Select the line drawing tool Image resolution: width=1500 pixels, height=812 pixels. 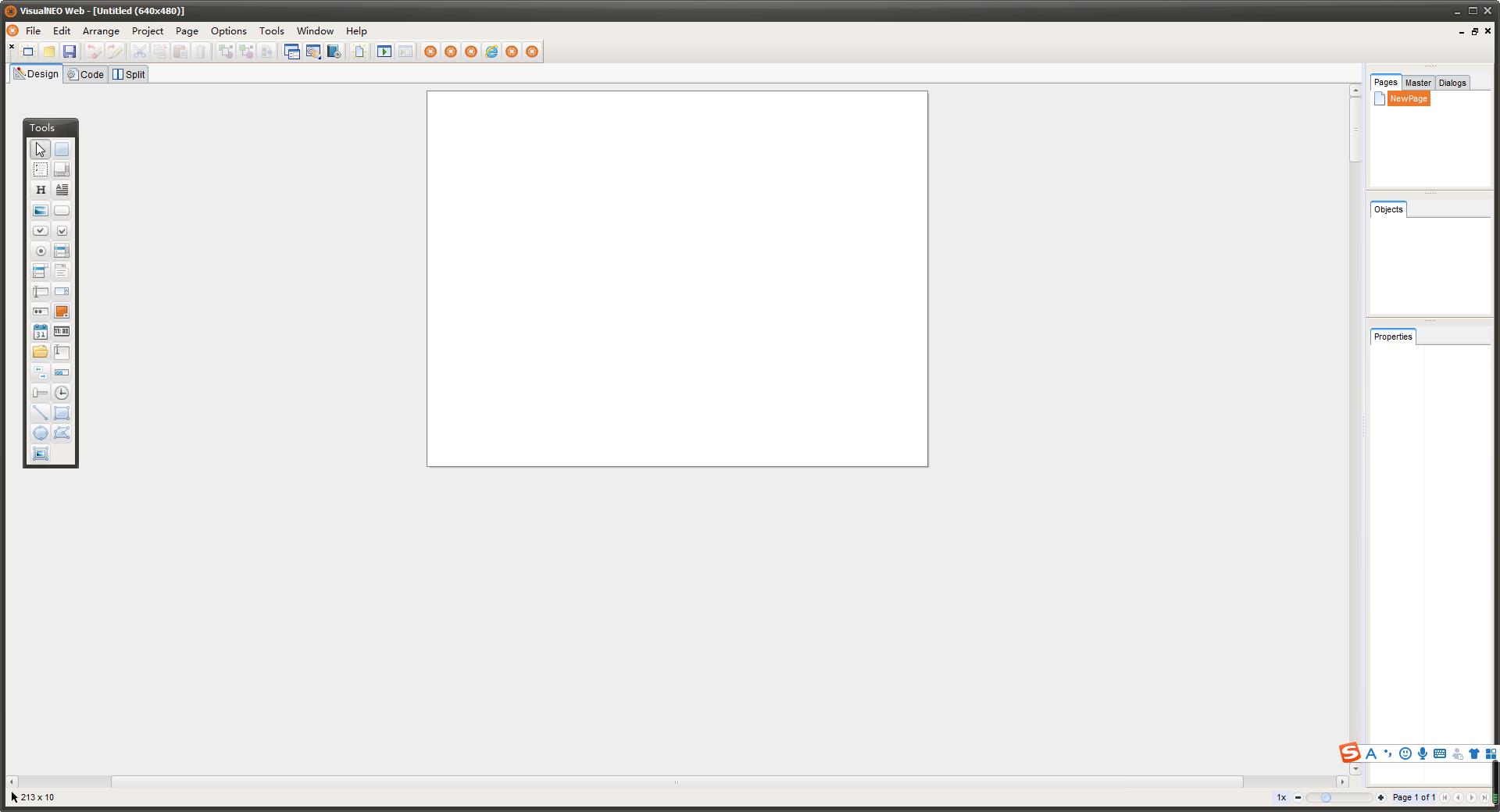point(40,413)
